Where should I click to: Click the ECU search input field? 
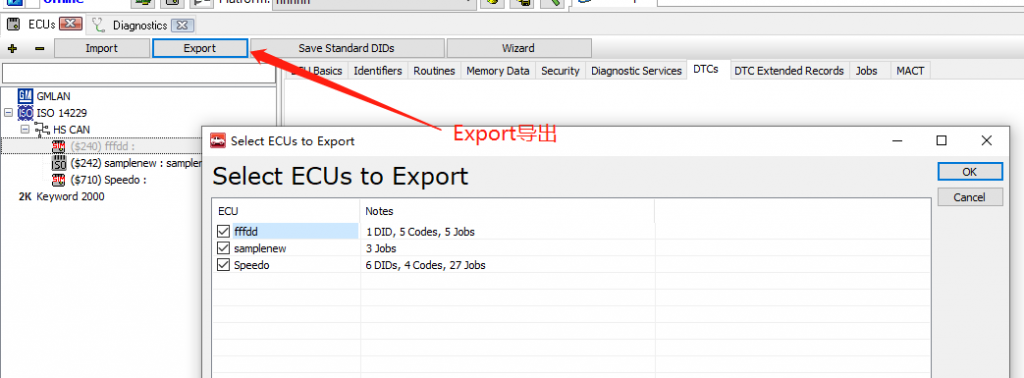point(138,73)
